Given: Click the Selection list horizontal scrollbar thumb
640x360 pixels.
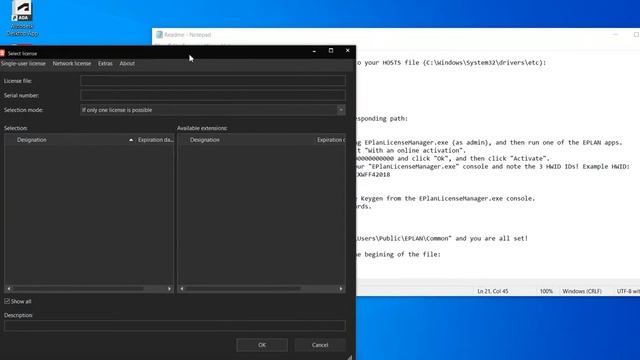Looking at the screenshot, I should click(78, 289).
